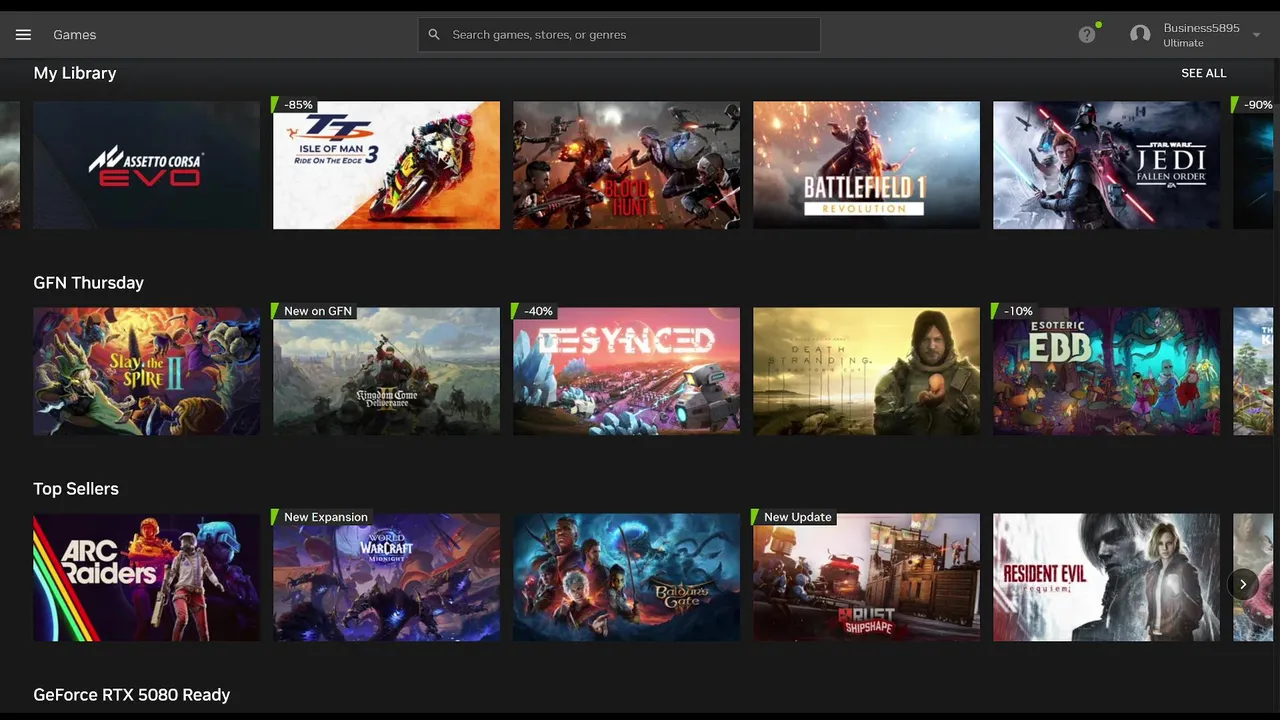
Task: Open the hamburger navigation menu
Action: [24, 35]
